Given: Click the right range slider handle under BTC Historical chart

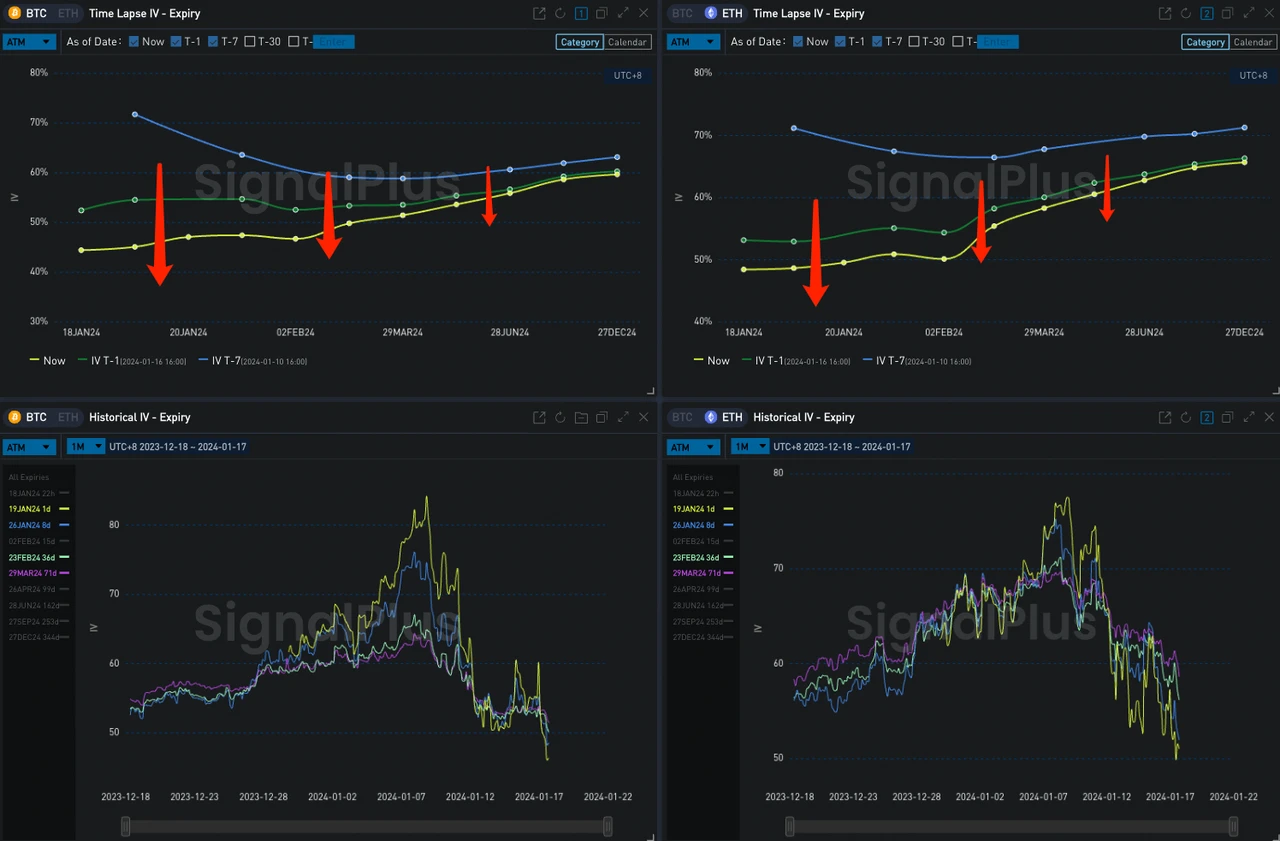Looking at the screenshot, I should click(x=608, y=826).
